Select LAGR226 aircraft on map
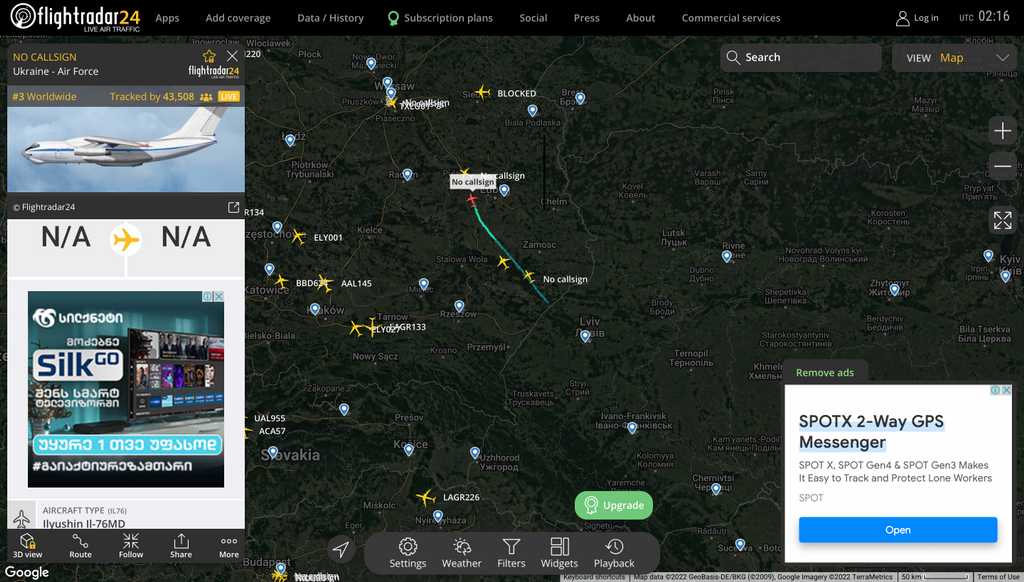Screen dimensions: 1024x582 (x=426, y=498)
